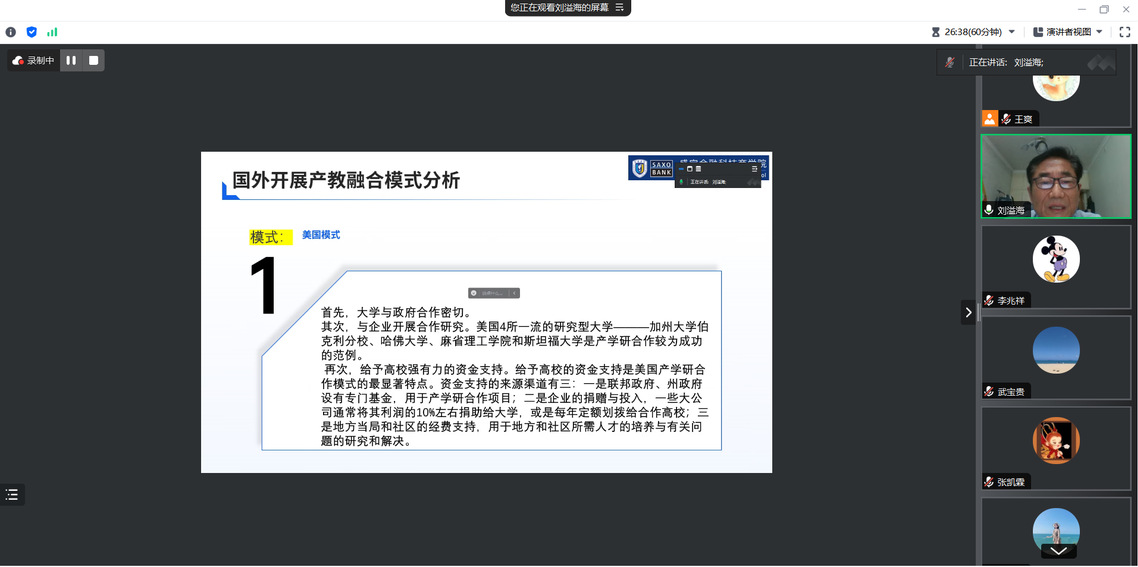Image resolution: width=1138 pixels, height=567 pixels.
Task: Stop the cloud recording
Action: tap(94, 61)
